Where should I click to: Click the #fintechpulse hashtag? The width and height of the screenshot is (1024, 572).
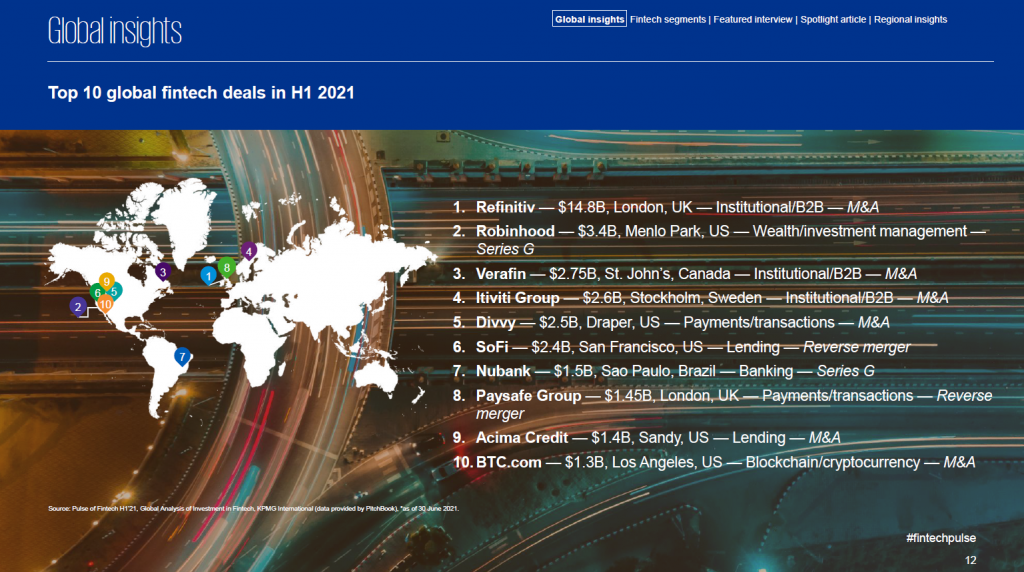coord(941,538)
